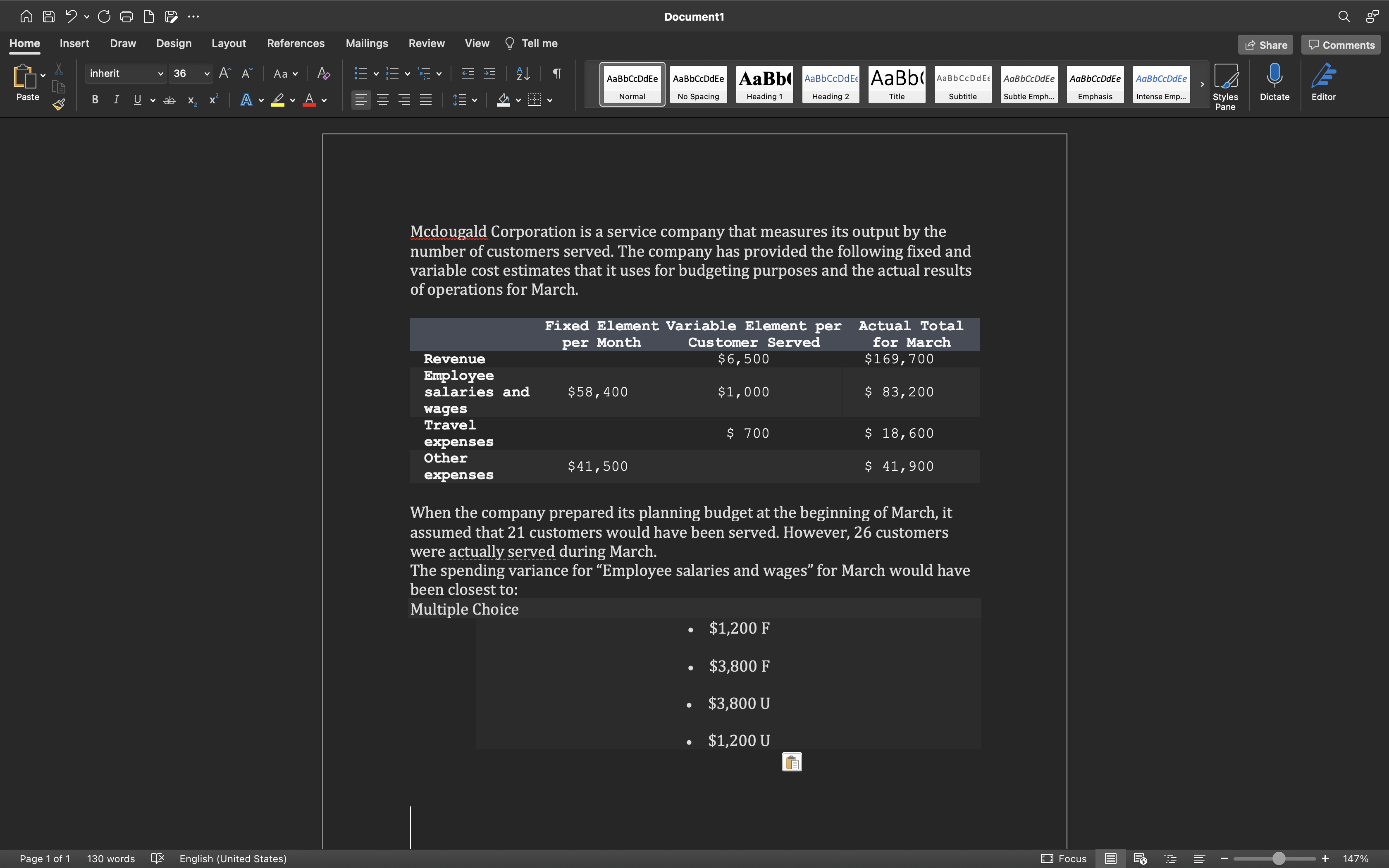Apply italic formatting
1389x868 pixels.
tap(115, 100)
